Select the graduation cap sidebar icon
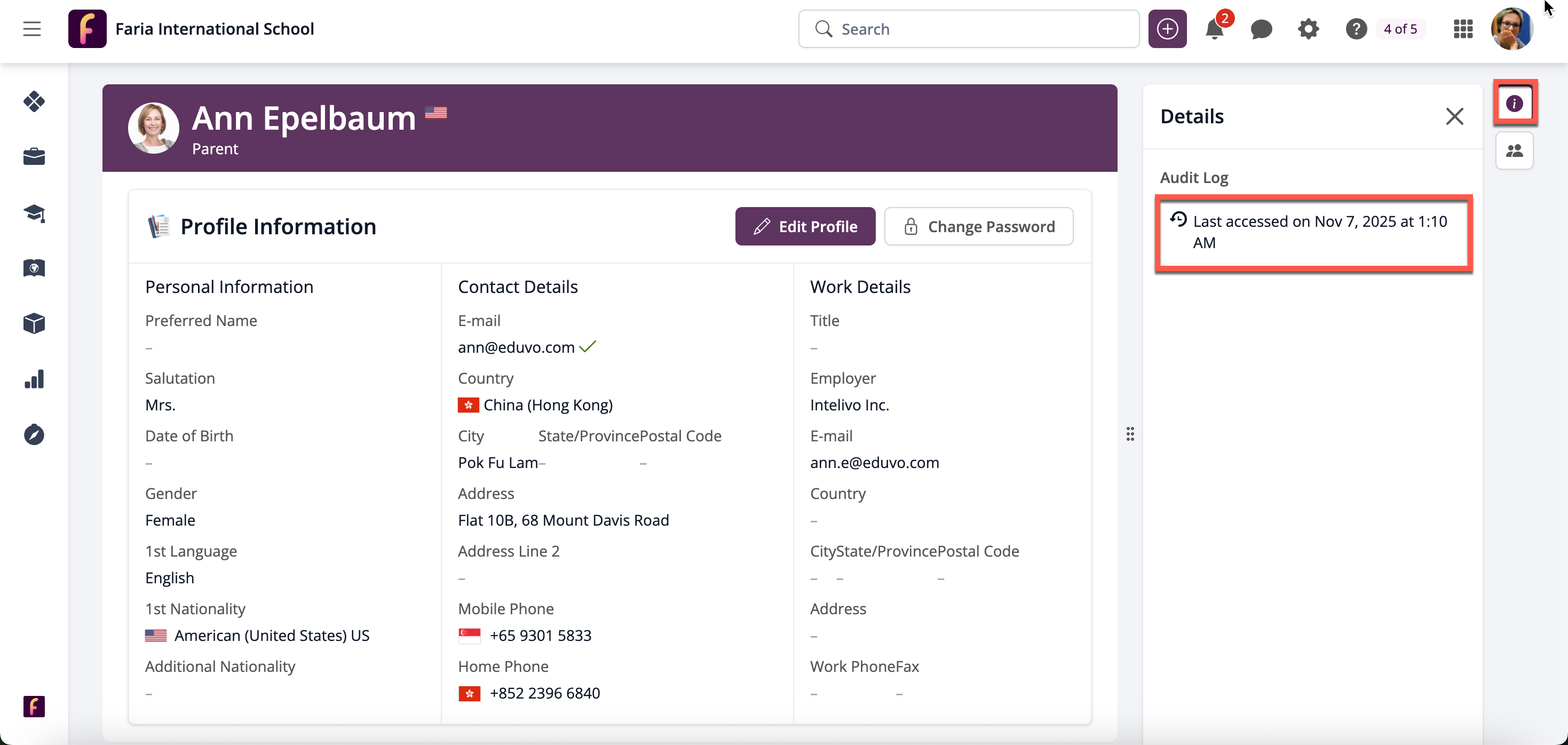This screenshot has width=1568, height=745. (34, 213)
